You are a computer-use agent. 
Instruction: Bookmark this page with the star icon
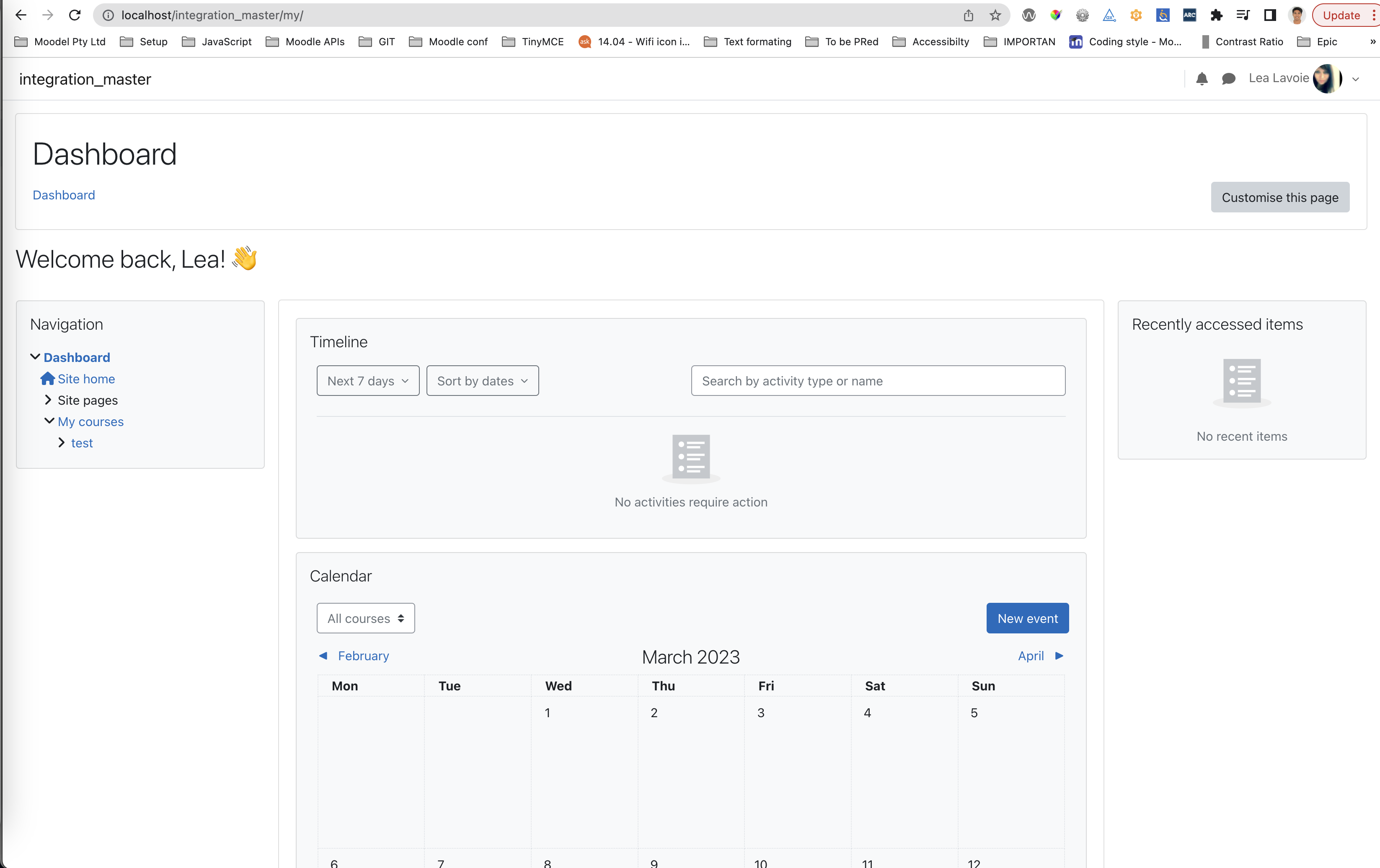point(995,15)
